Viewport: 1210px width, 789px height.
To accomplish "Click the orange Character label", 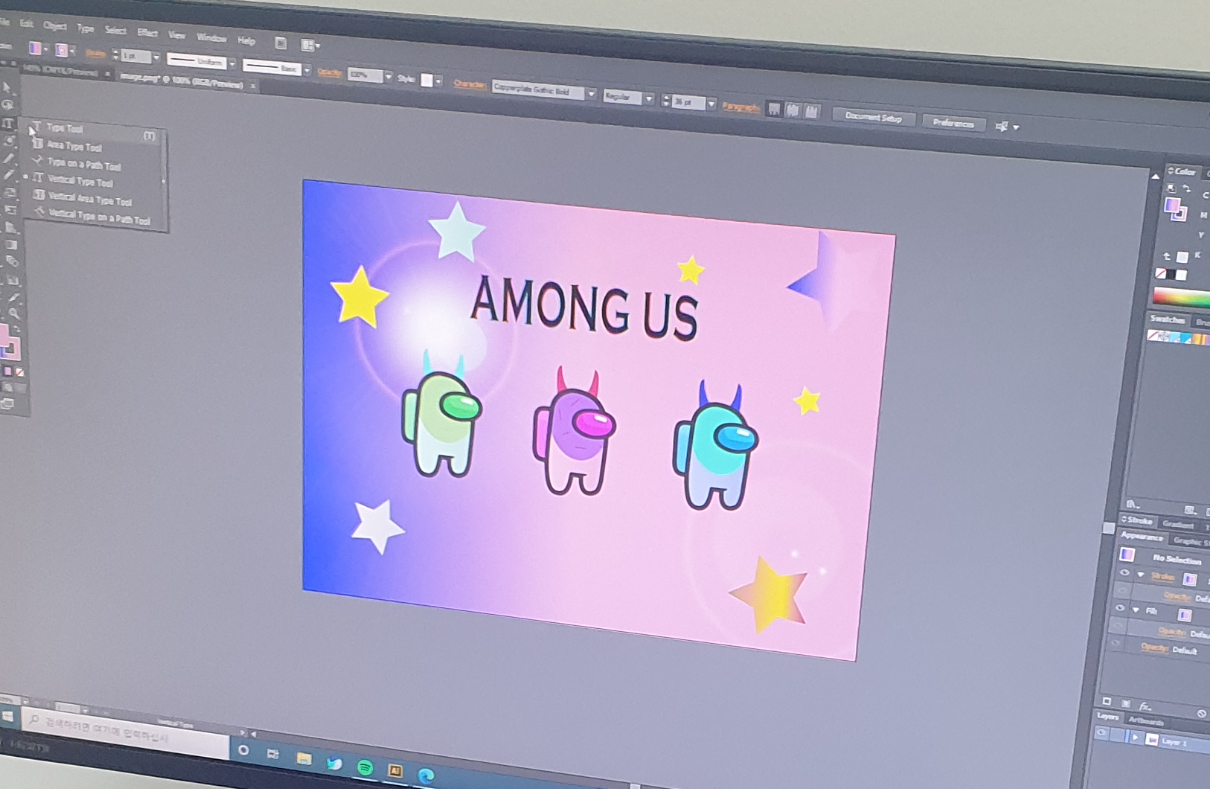I will click(469, 84).
